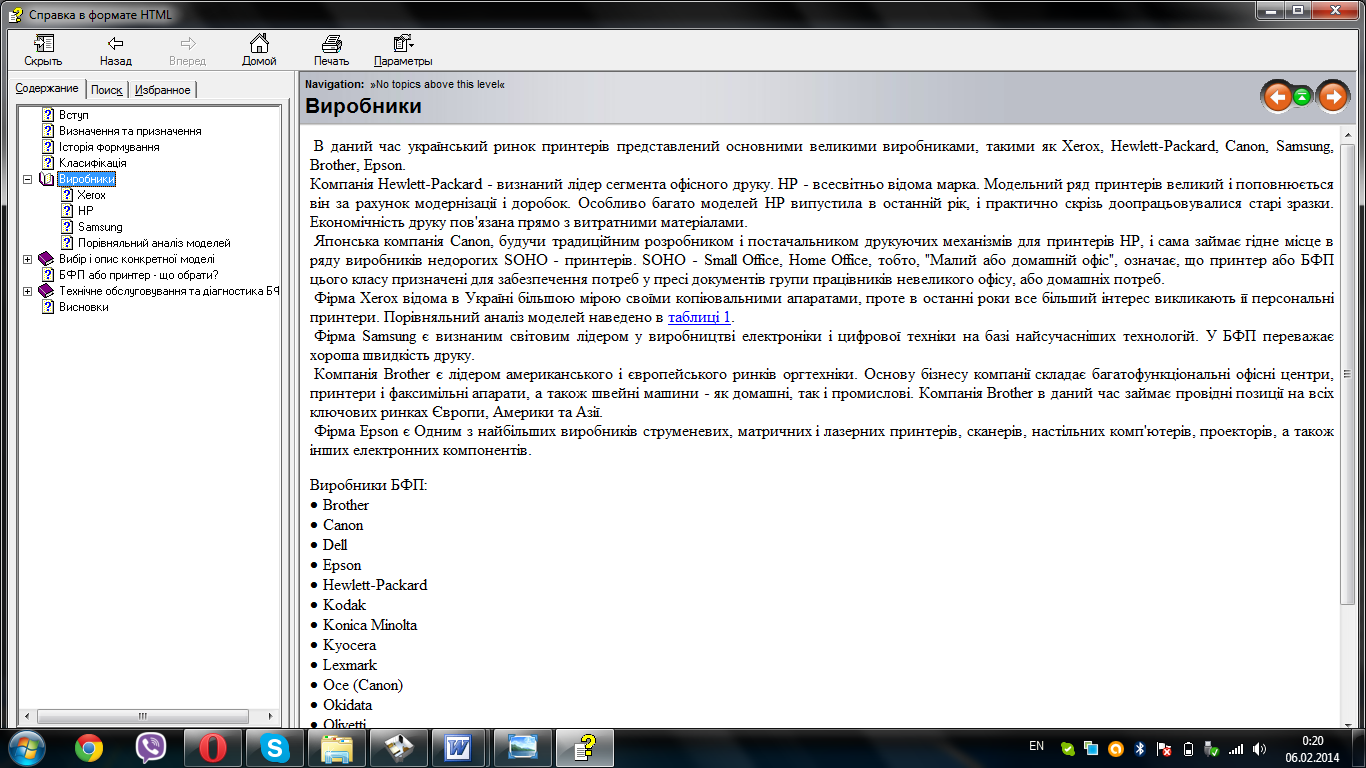Click topic icon beside Samsung
Viewport: 1366px width, 768px height.
pos(66,227)
